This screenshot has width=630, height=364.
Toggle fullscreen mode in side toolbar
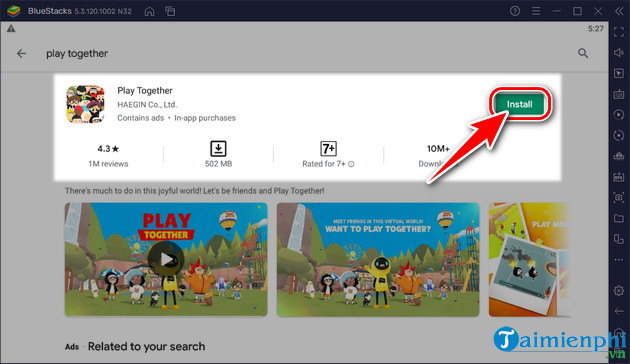pyautogui.click(x=619, y=32)
